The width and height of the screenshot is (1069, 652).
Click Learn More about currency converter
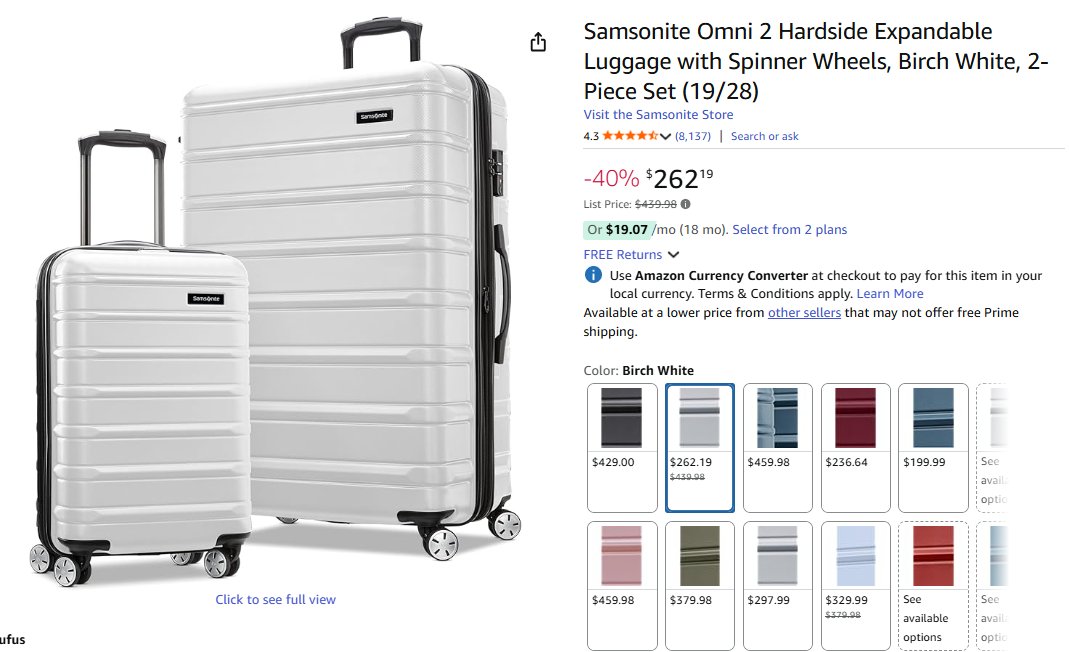pyautogui.click(x=890, y=294)
